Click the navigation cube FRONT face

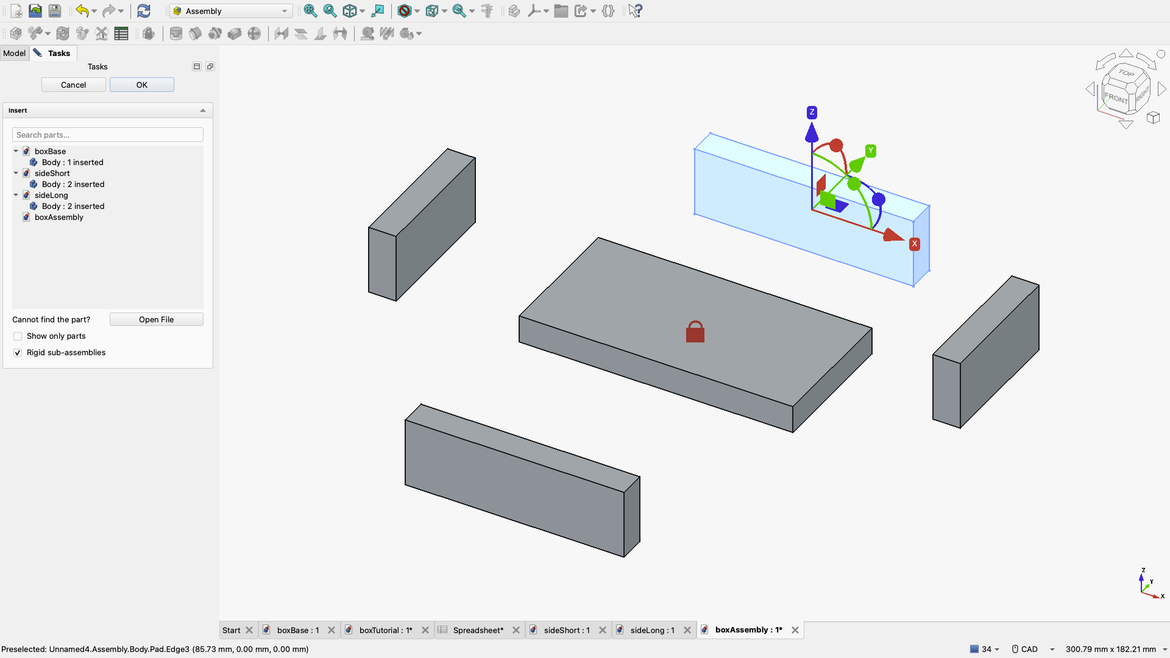pos(1115,98)
